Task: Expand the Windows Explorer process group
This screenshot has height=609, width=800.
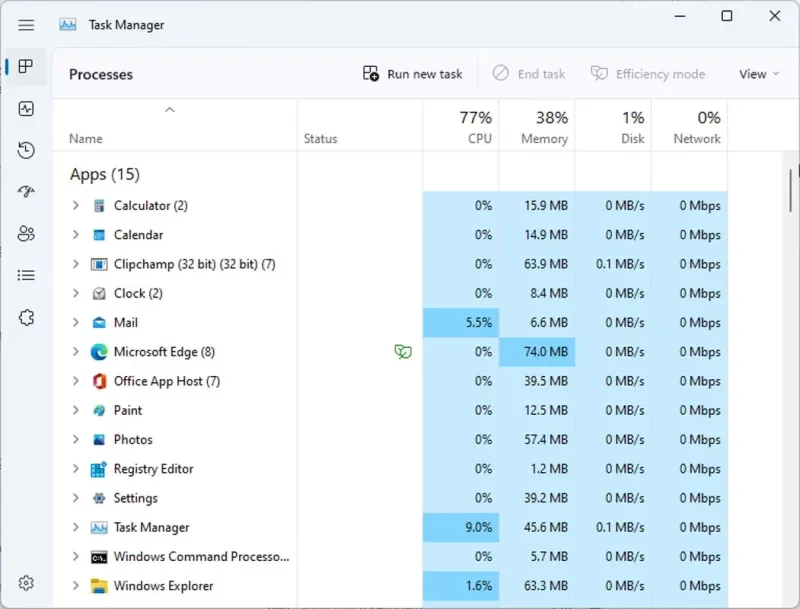Action: pyautogui.click(x=75, y=586)
